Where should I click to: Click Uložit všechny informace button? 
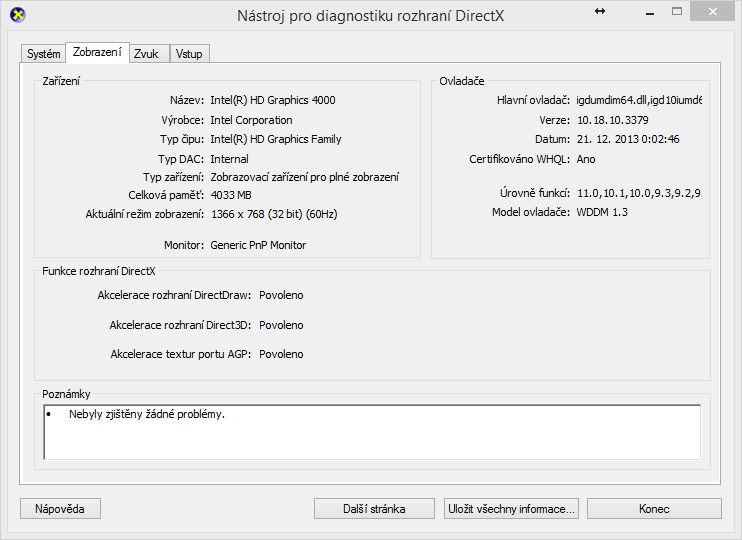pyautogui.click(x=511, y=509)
